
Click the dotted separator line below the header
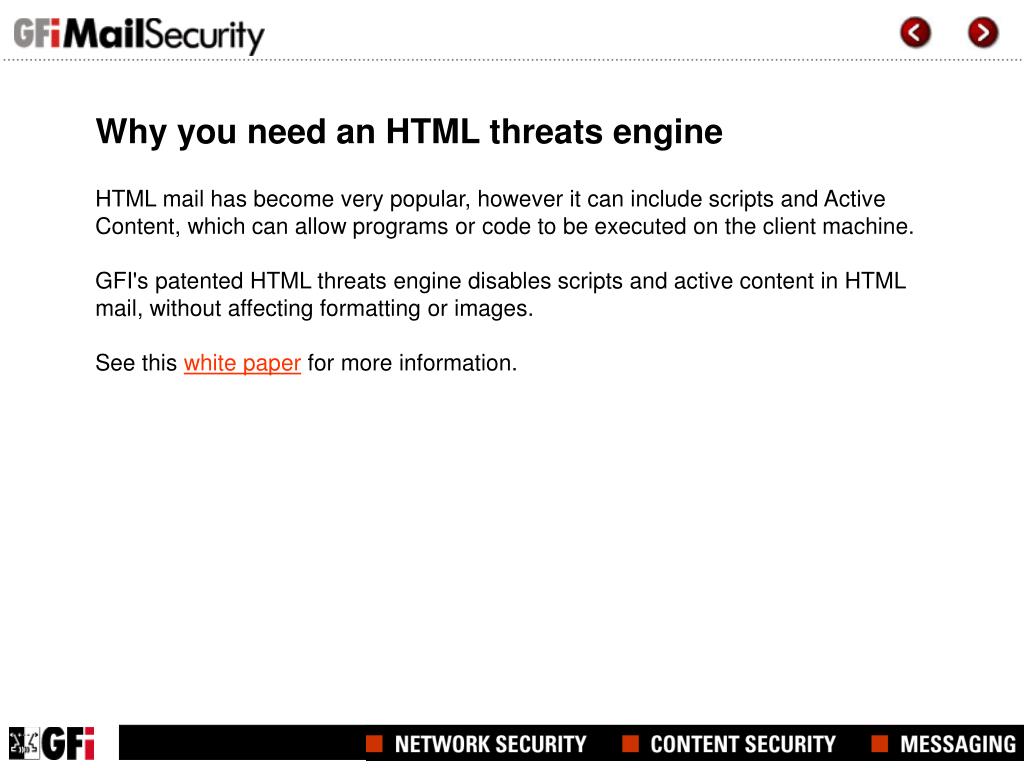pyautogui.click(x=512, y=60)
